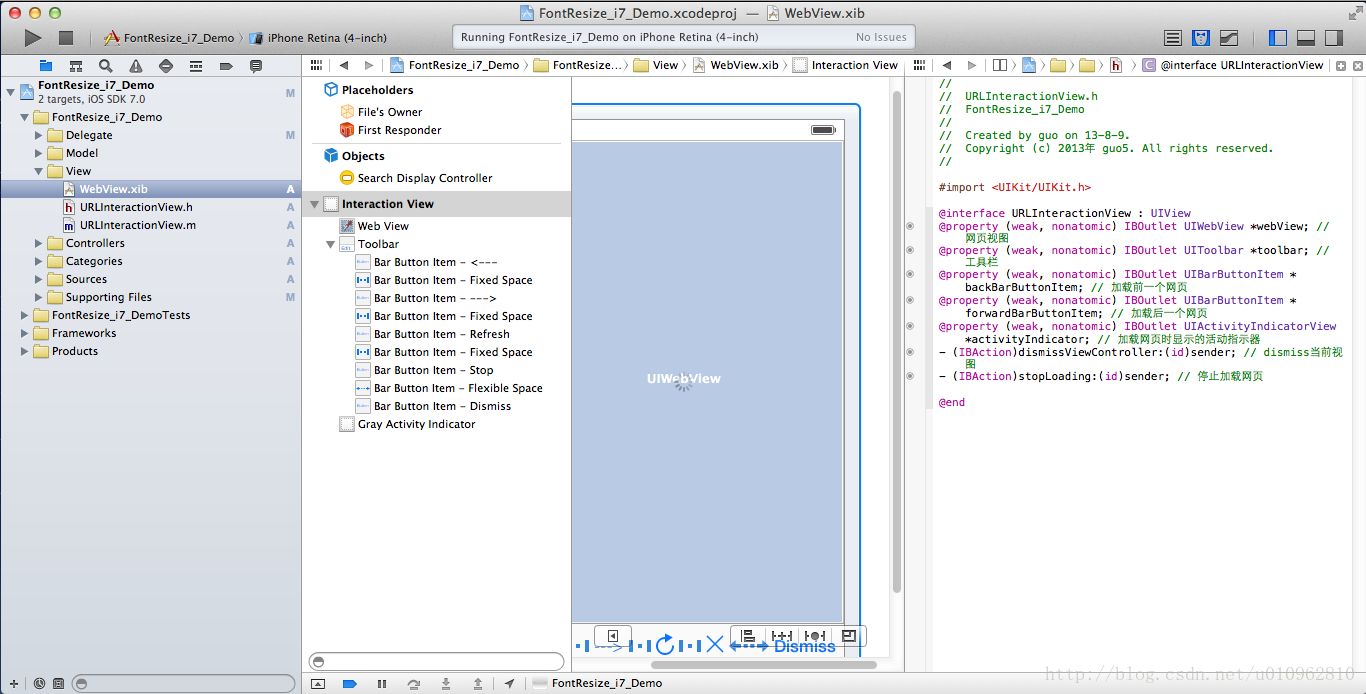This screenshot has width=1366, height=694.
Task: Add a new assistant editor pane
Action: pyautogui.click(x=1341, y=65)
